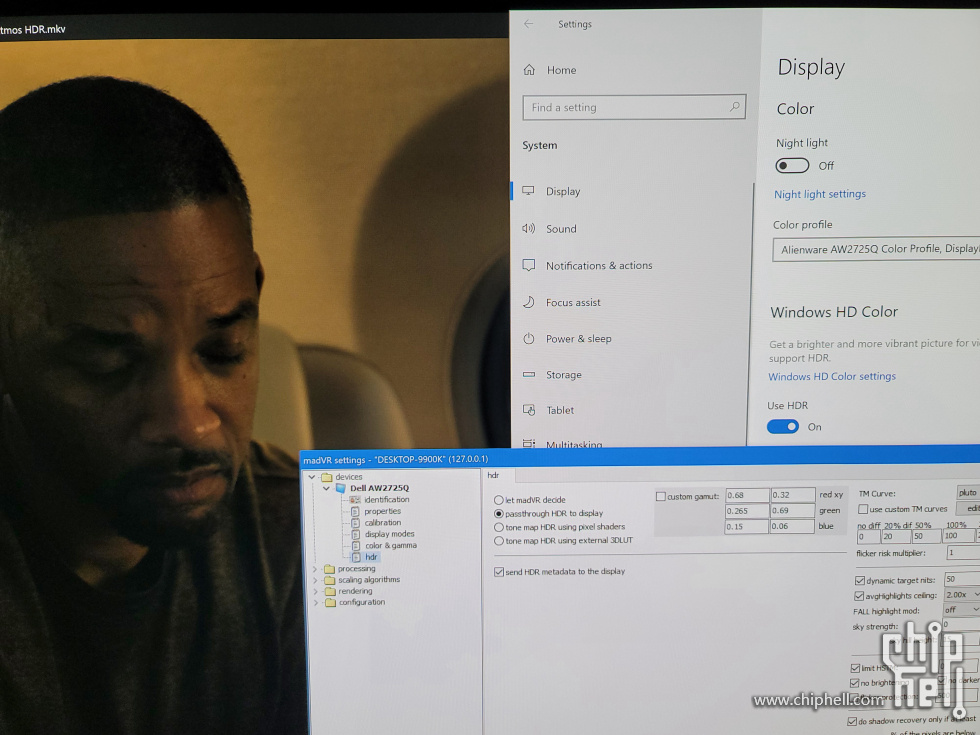Open the Night light settings link
The height and width of the screenshot is (735, 980).
[820, 194]
